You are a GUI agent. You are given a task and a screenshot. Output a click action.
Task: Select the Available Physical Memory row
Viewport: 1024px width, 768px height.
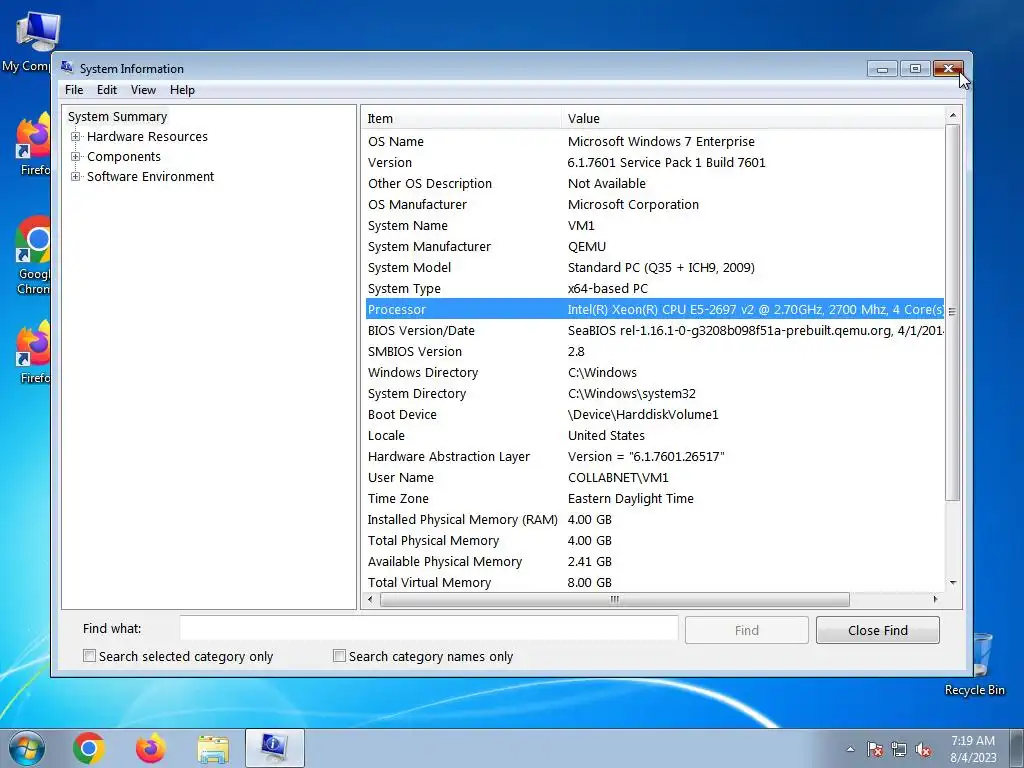(654, 561)
